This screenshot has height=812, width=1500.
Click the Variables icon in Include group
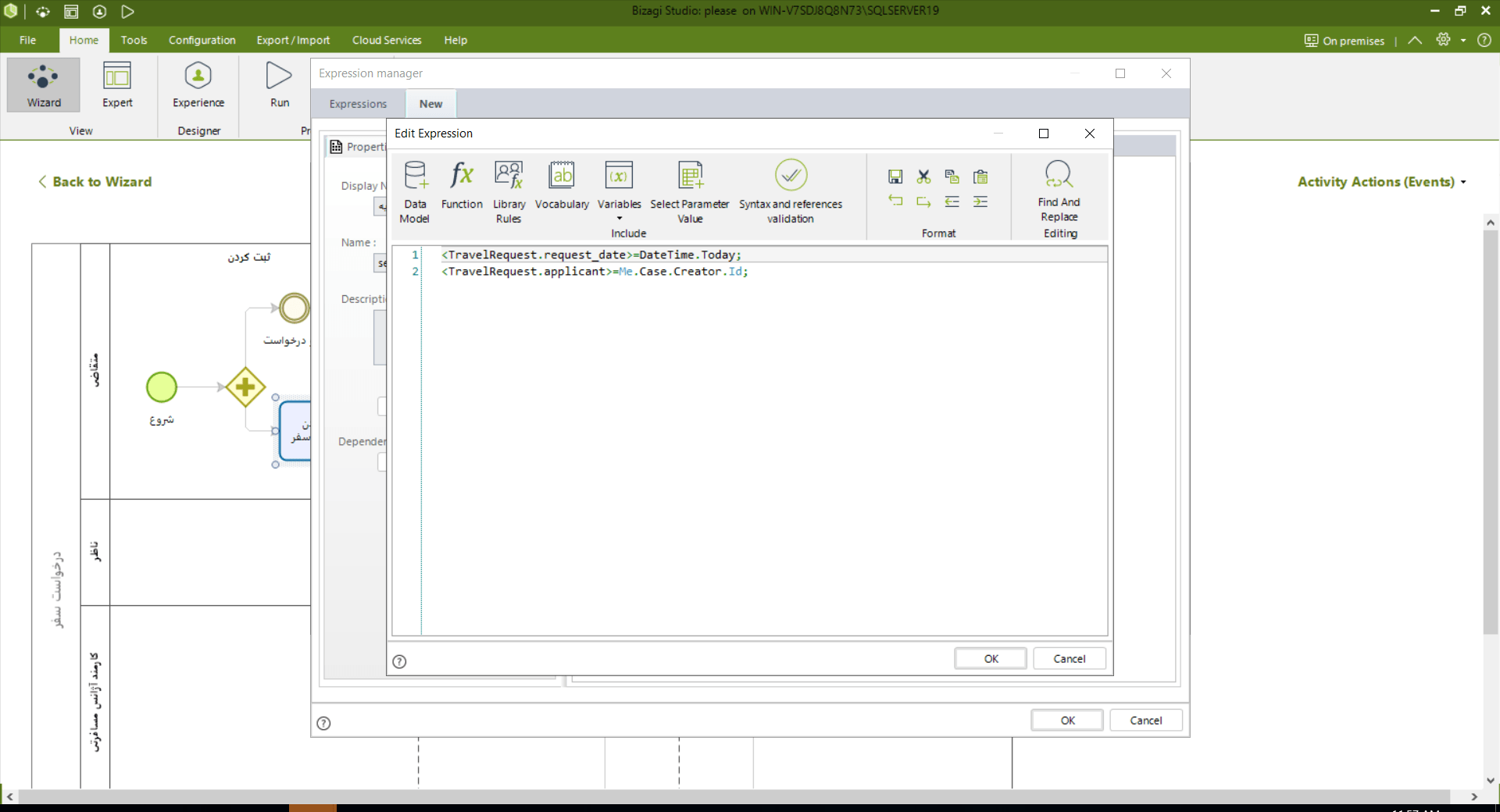(619, 176)
